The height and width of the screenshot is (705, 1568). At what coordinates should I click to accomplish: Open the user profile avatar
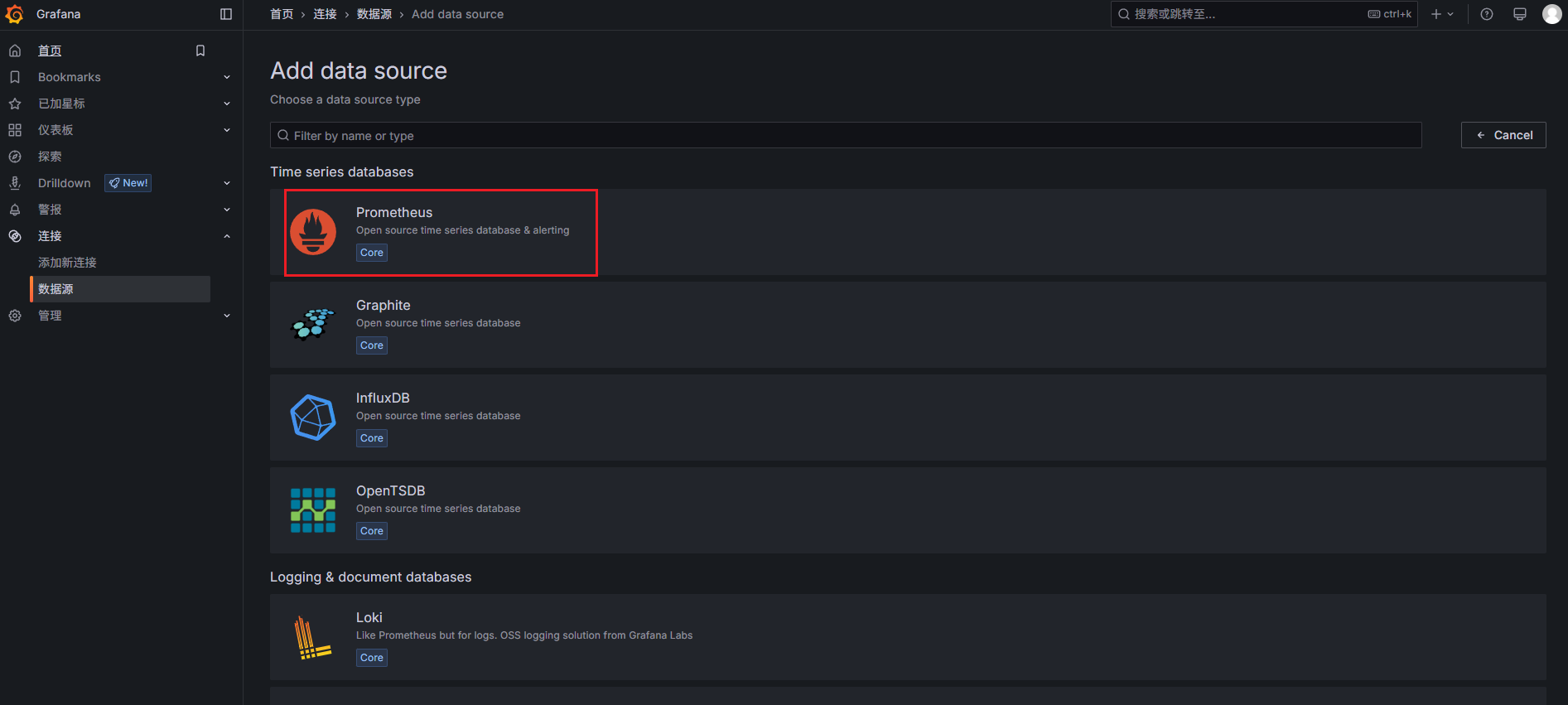point(1551,14)
